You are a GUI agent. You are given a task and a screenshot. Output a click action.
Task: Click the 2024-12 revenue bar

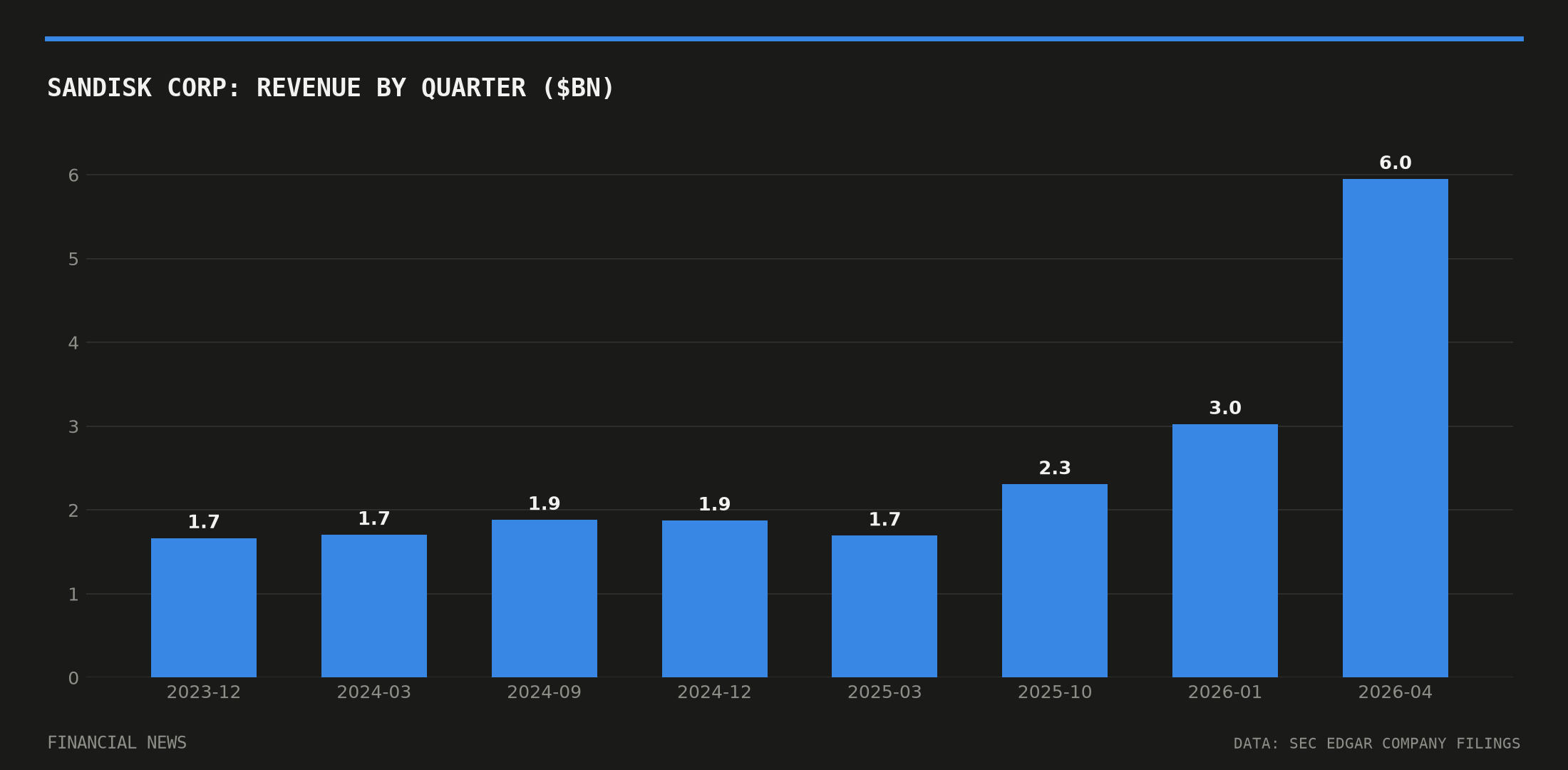coord(715,599)
